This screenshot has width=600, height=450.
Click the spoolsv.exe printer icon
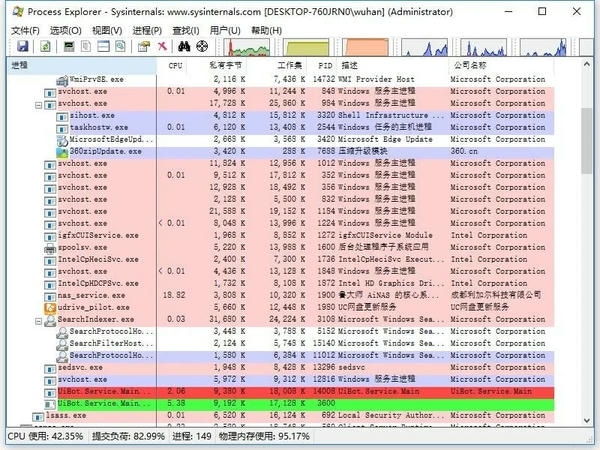pyautogui.click(x=50, y=248)
